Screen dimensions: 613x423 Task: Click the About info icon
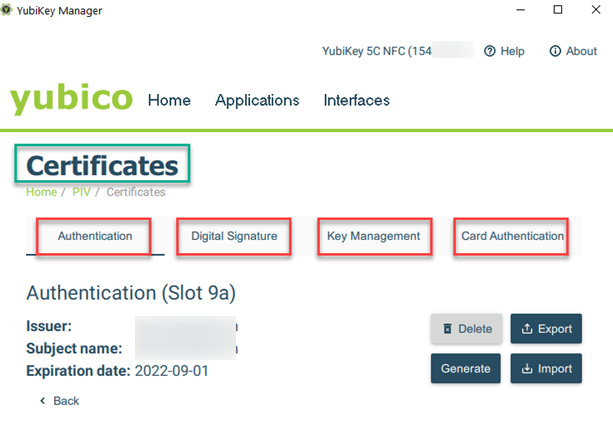click(555, 51)
